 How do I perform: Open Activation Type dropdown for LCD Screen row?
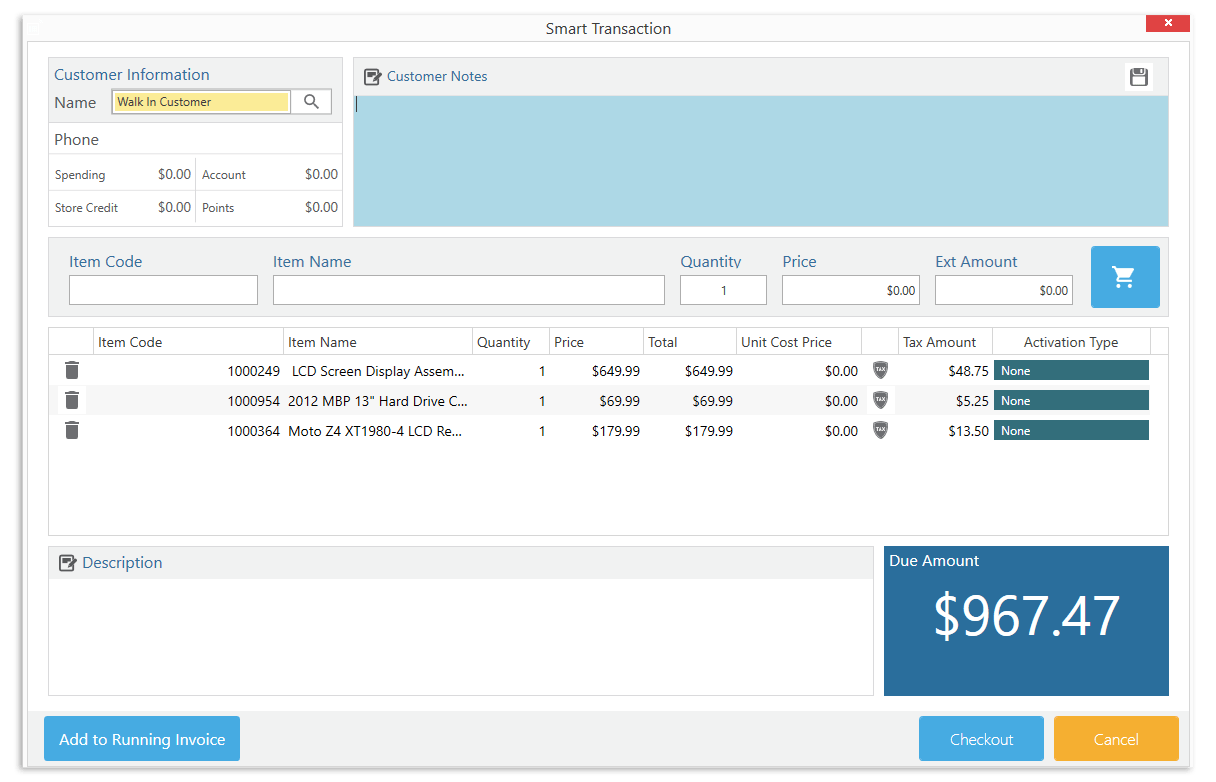click(1071, 370)
